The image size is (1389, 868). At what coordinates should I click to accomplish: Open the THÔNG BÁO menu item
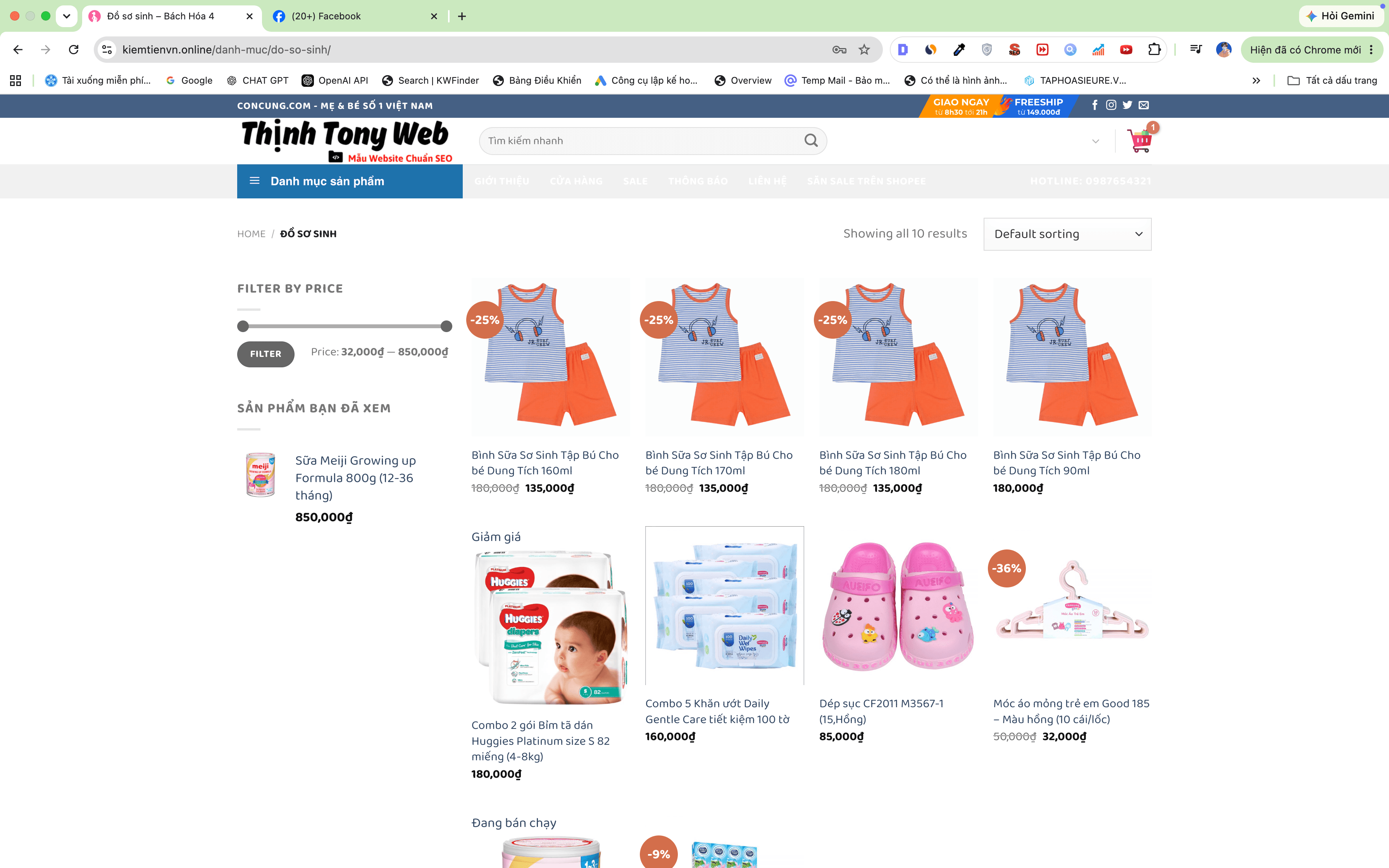(698, 181)
